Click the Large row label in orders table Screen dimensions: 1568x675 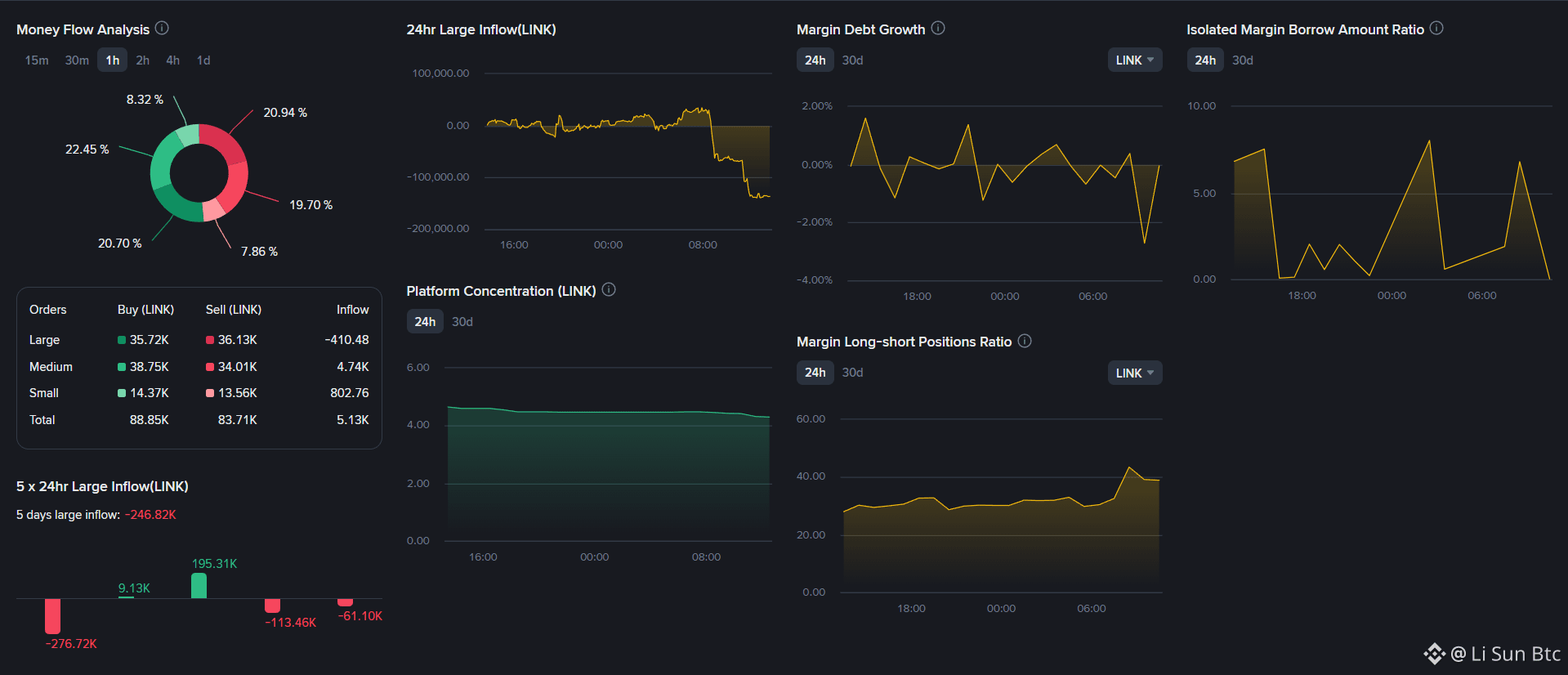(45, 340)
